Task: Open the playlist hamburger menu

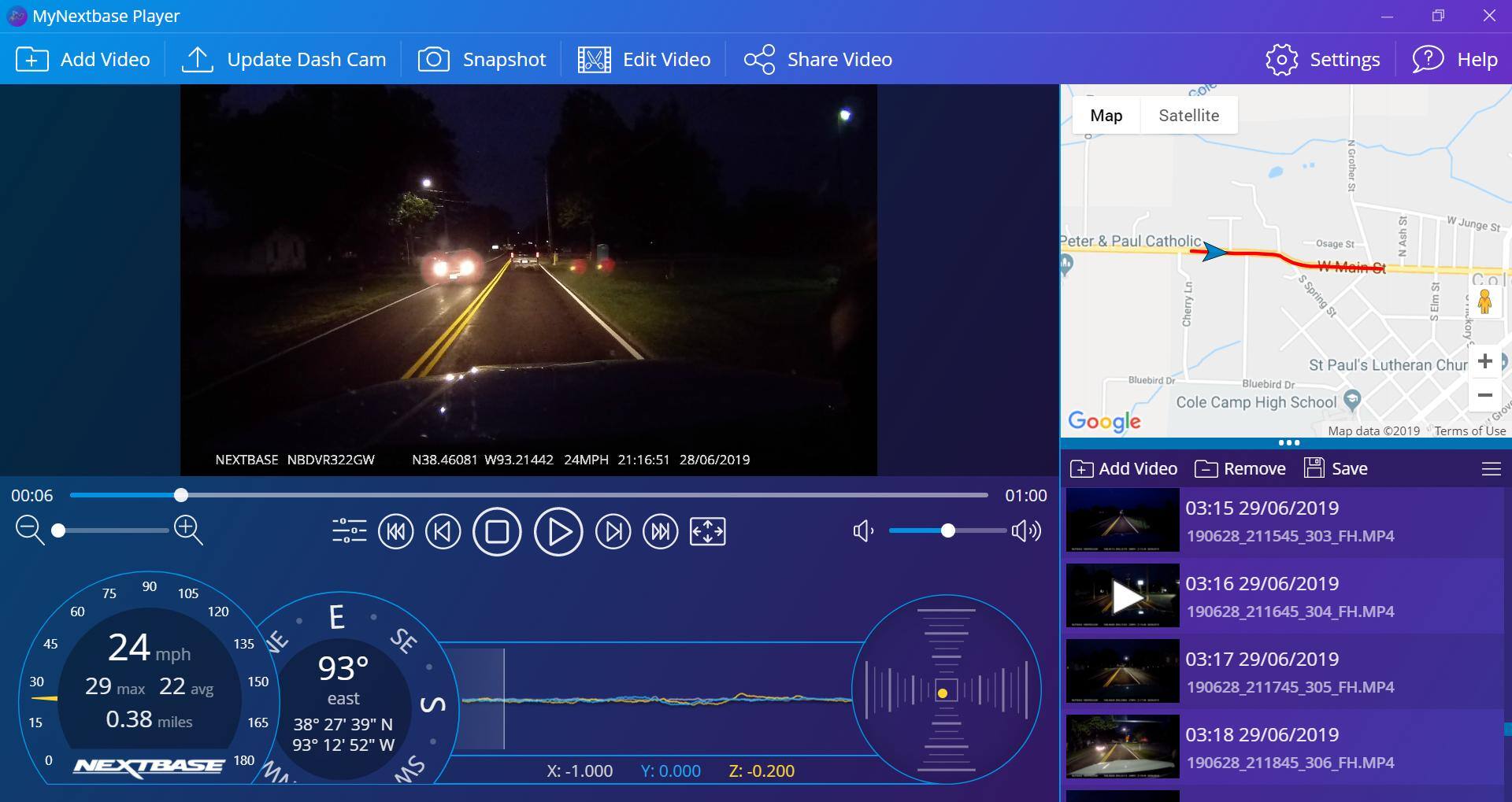Action: 1491,469
